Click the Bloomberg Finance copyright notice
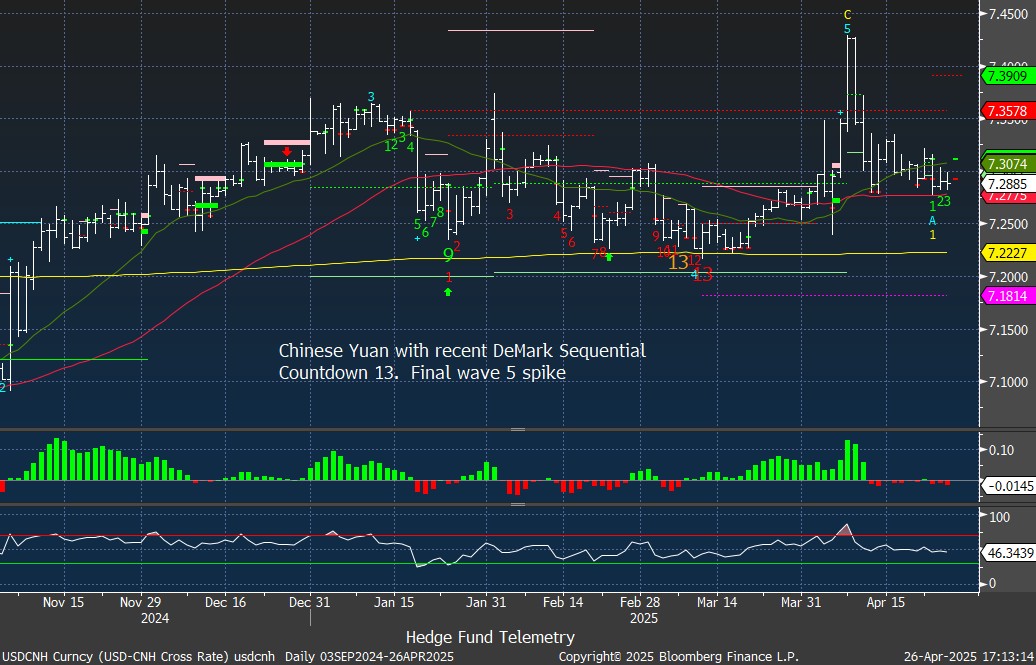This screenshot has height=665, width=1036. point(679,656)
